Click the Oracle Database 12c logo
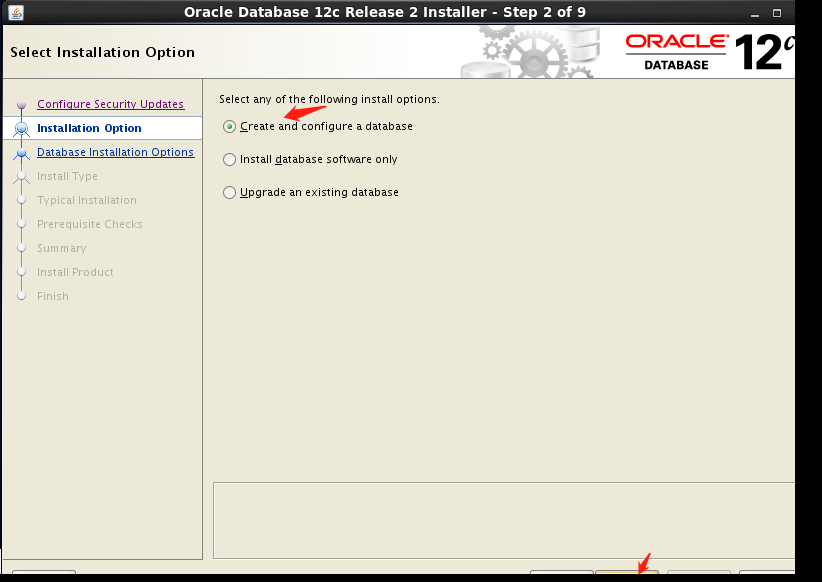The image size is (822, 582). pos(710,52)
